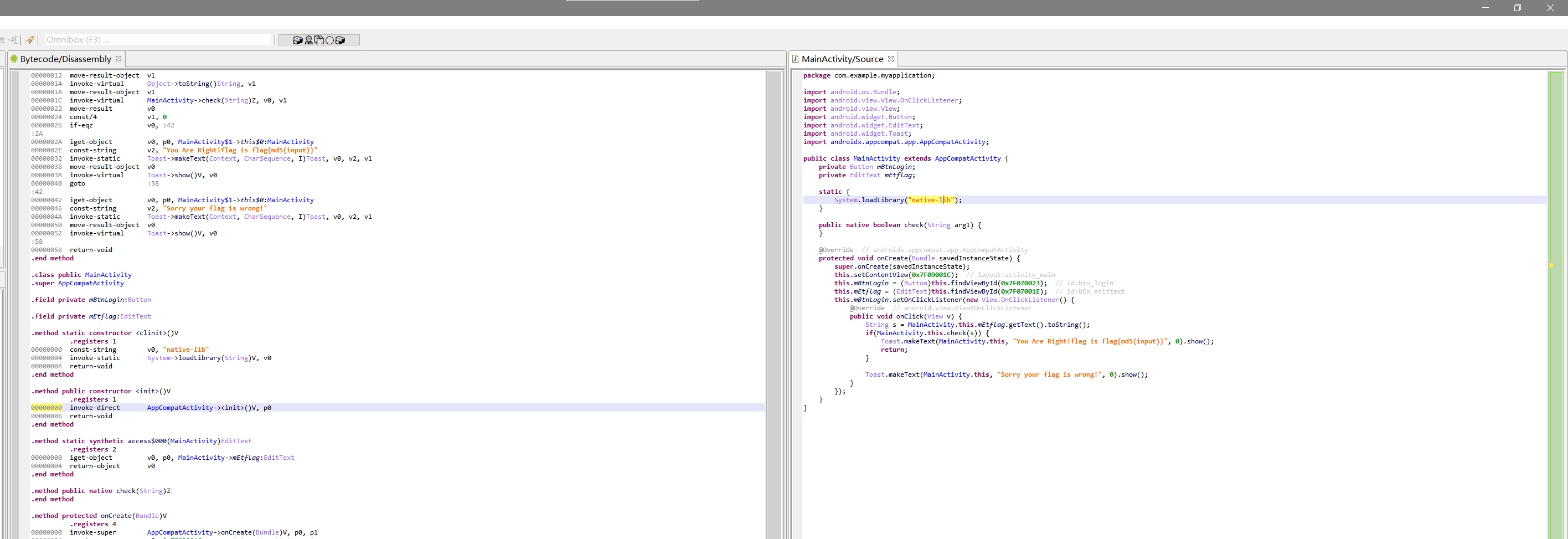Click "import android.os.Bundle;" line
The width and height of the screenshot is (1568, 539).
pos(851,92)
